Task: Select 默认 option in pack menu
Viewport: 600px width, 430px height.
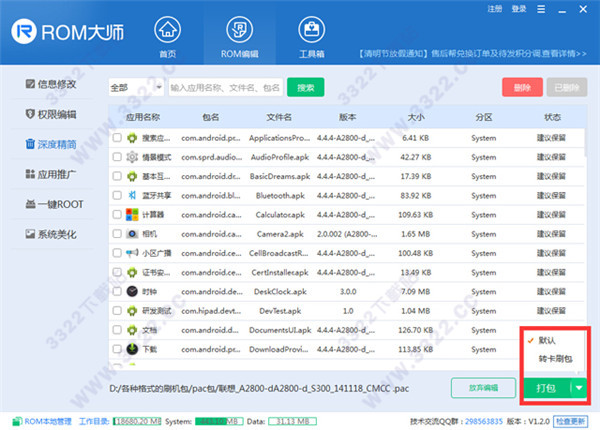Action: point(550,339)
